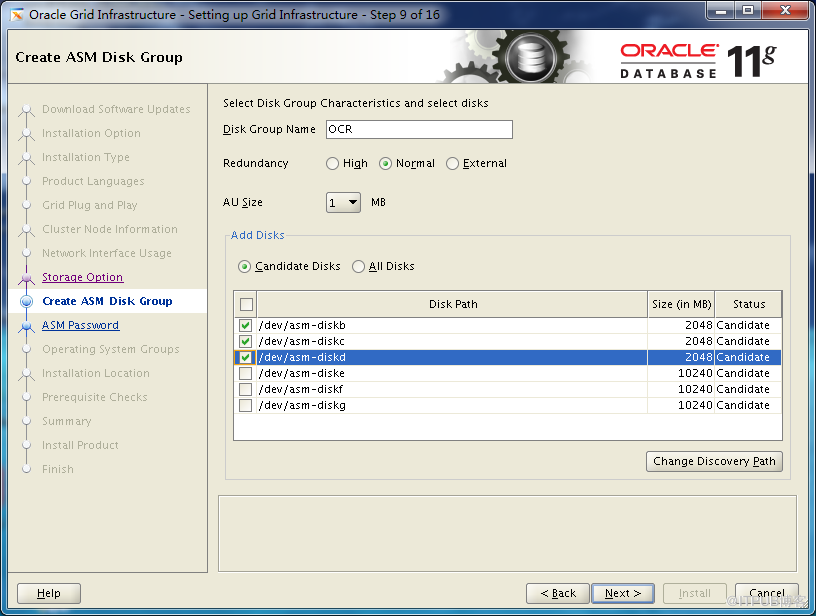Viewport: 816px width, 616px height.
Task: Select the /dev/asm-diskg table row
Action: click(450, 405)
